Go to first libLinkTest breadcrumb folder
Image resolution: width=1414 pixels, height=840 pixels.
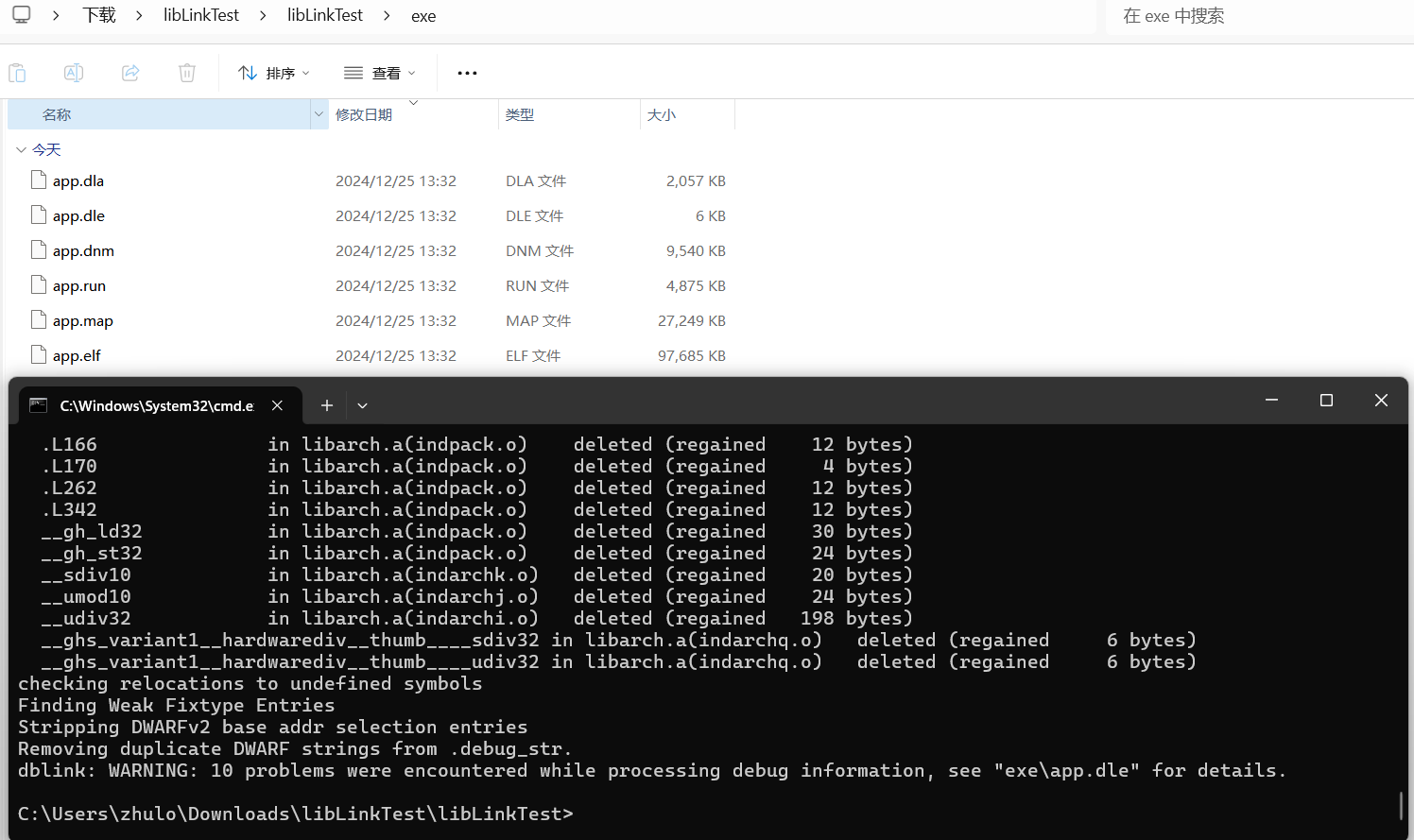(201, 15)
